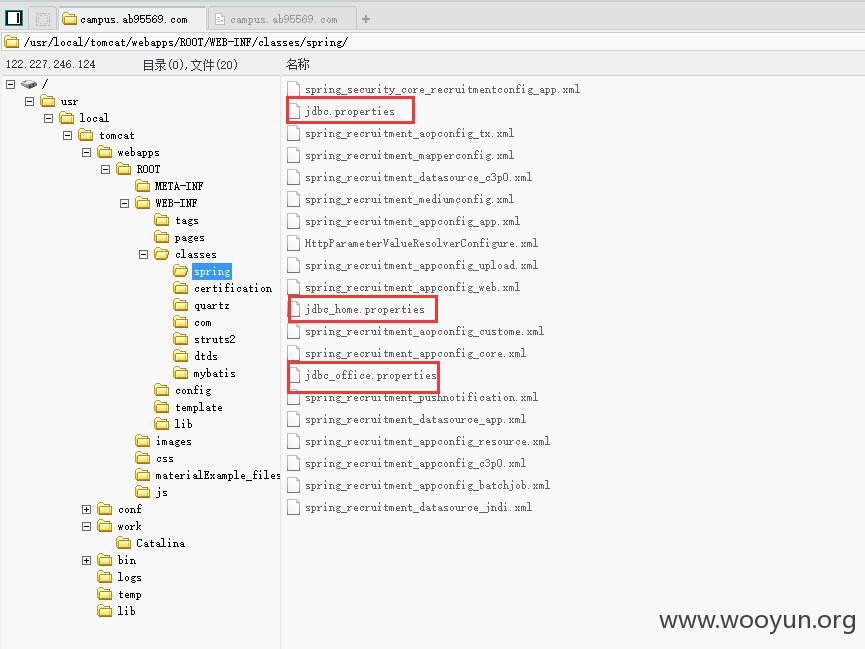Select the pages folder icon
This screenshot has height=649, width=865.
pos(162,237)
